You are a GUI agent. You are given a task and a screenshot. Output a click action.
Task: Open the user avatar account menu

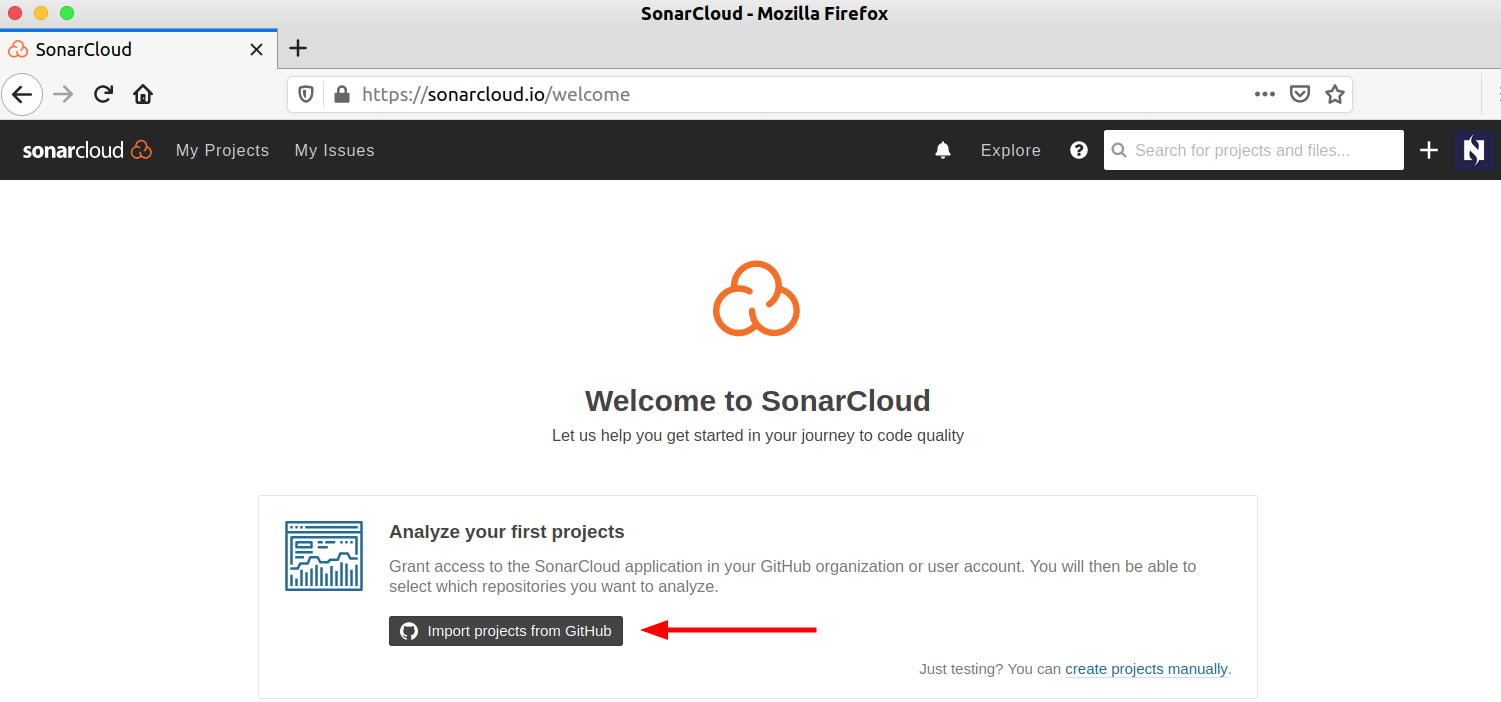1473,150
